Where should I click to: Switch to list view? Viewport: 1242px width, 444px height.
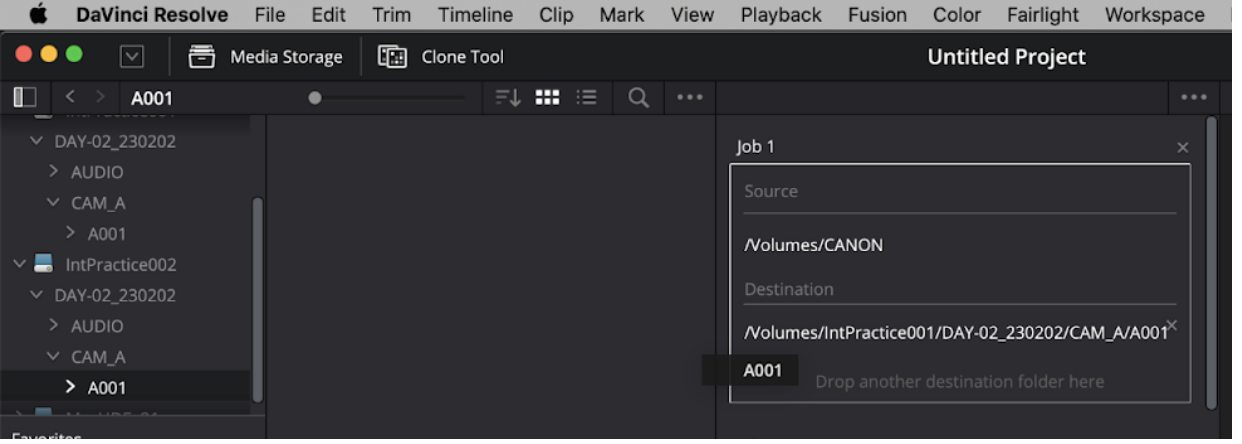tap(587, 97)
